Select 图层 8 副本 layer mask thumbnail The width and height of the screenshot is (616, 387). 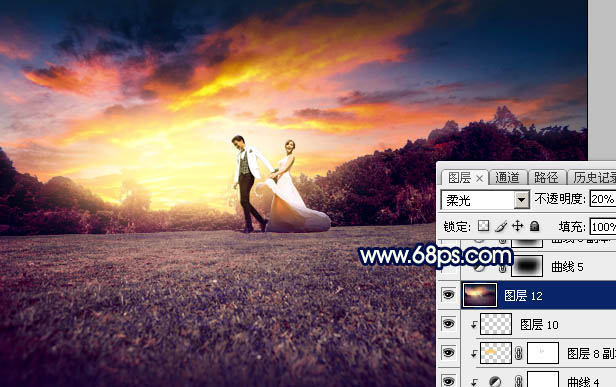(543, 353)
